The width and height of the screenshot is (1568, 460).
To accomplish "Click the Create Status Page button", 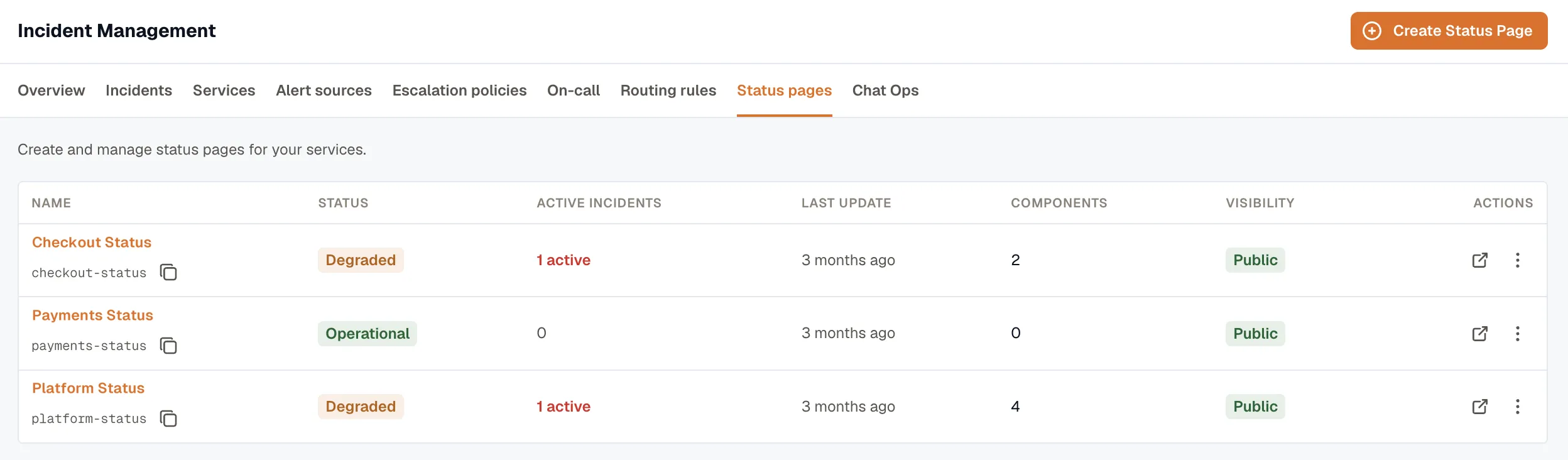I will pyautogui.click(x=1449, y=31).
